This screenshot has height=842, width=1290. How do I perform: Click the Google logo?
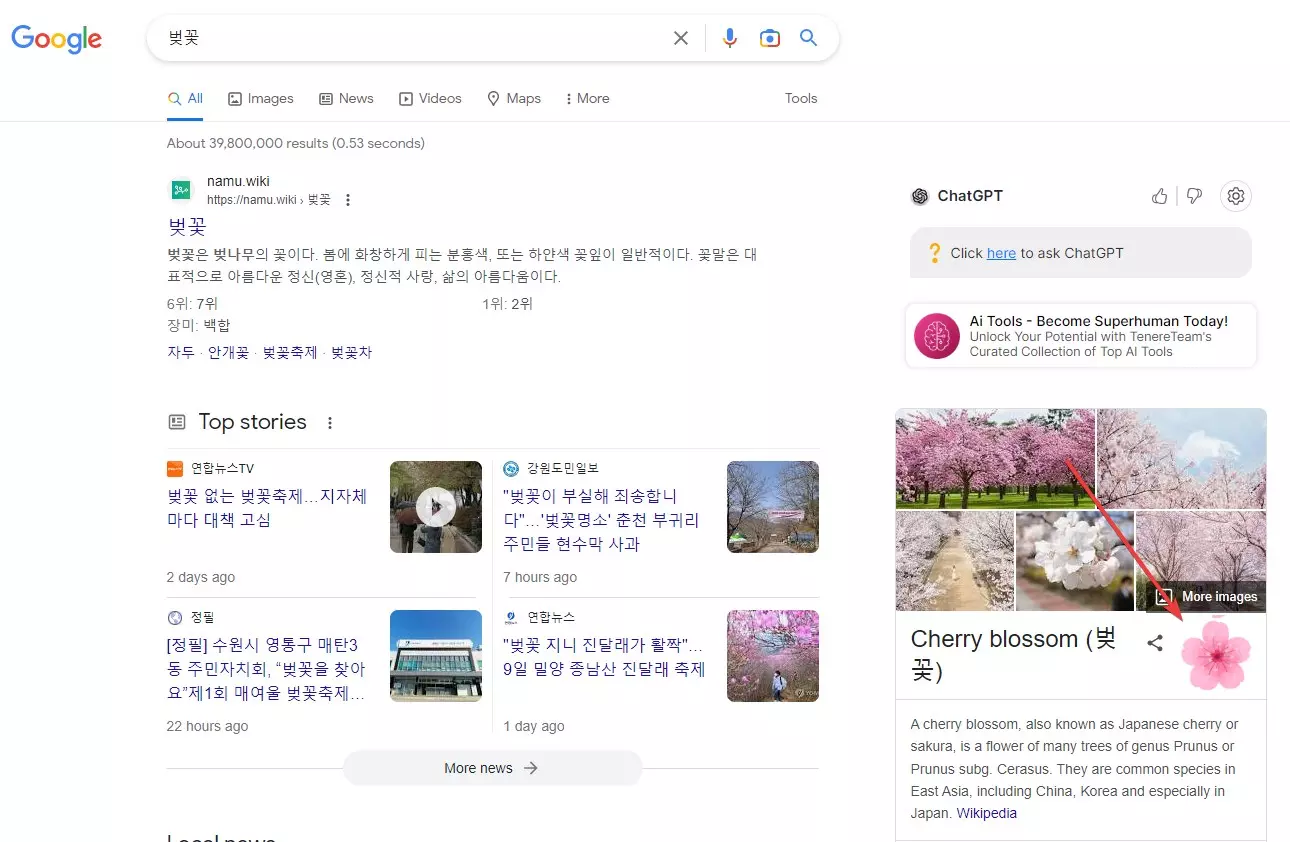(57, 39)
